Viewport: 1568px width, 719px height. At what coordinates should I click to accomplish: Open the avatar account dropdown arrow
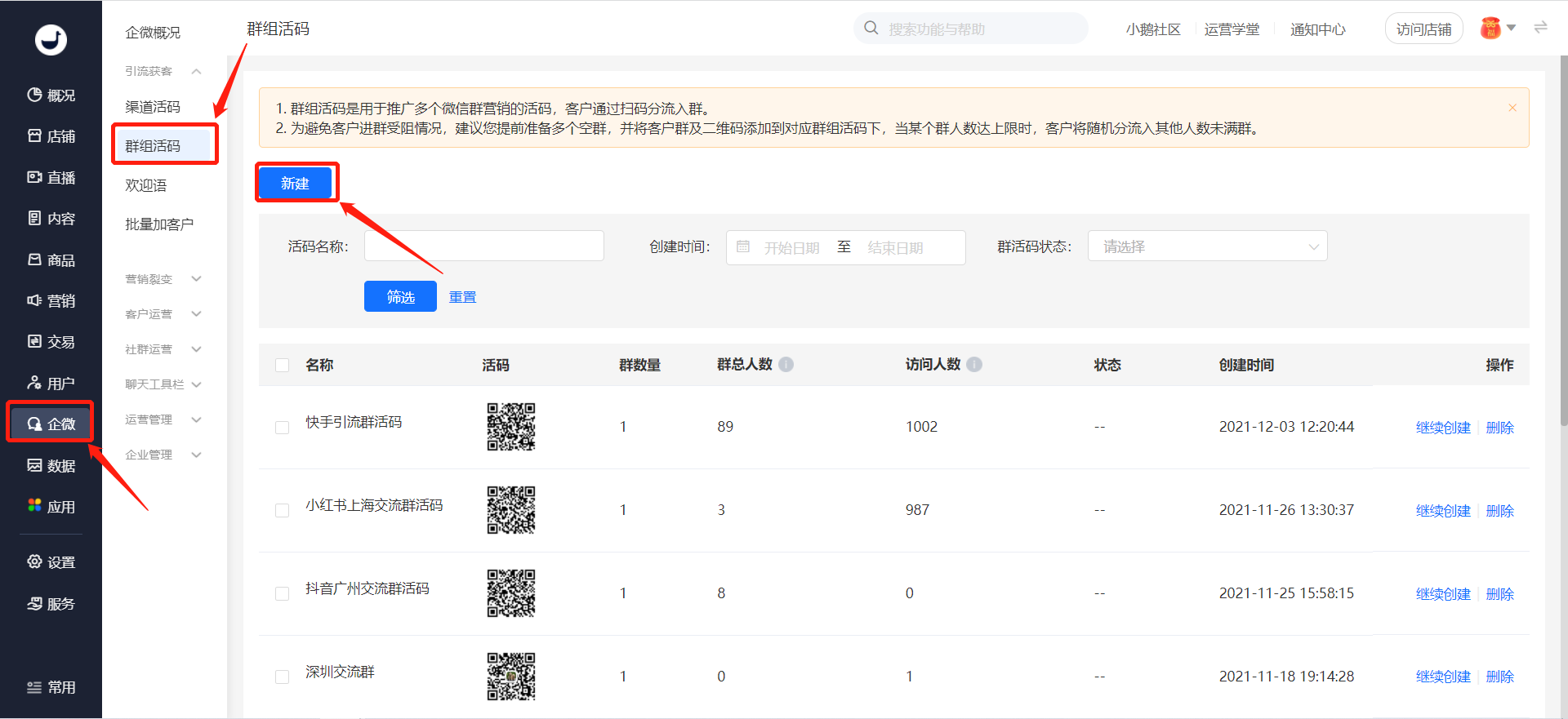tap(1511, 28)
